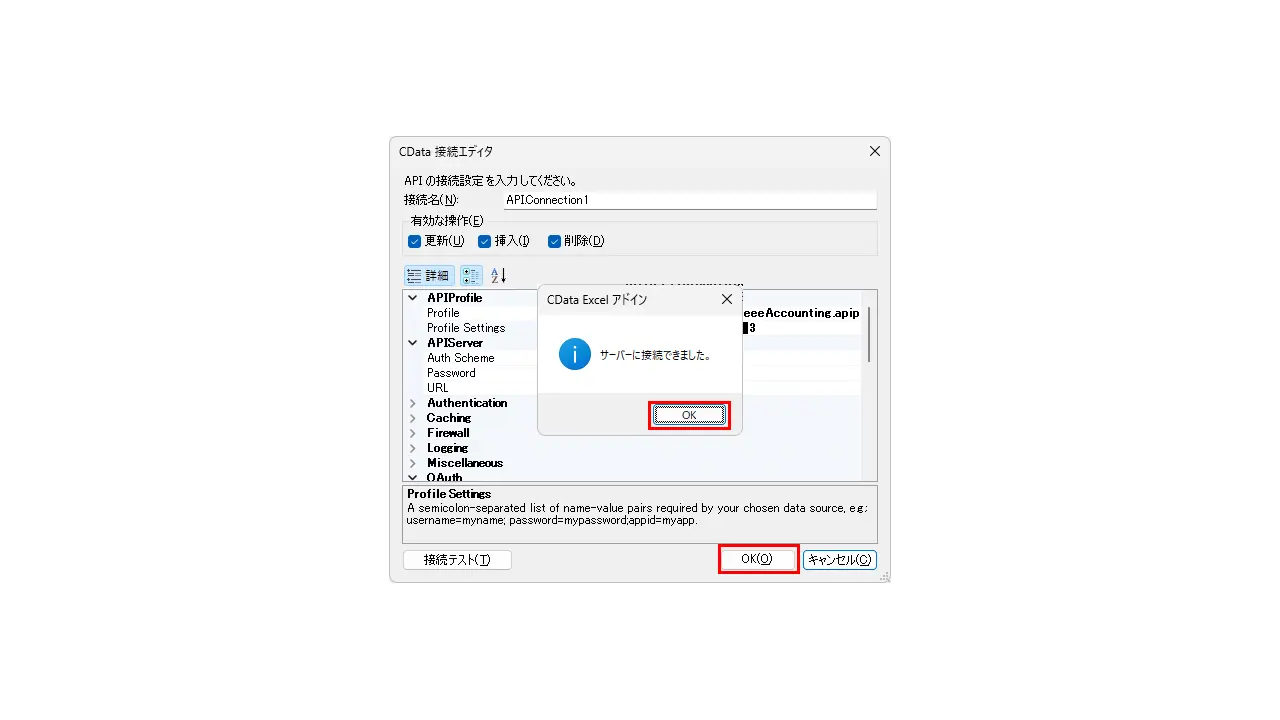The width and height of the screenshot is (1280, 720).
Task: Click OK in the CData Excel アドイン message box
Action: click(689, 415)
